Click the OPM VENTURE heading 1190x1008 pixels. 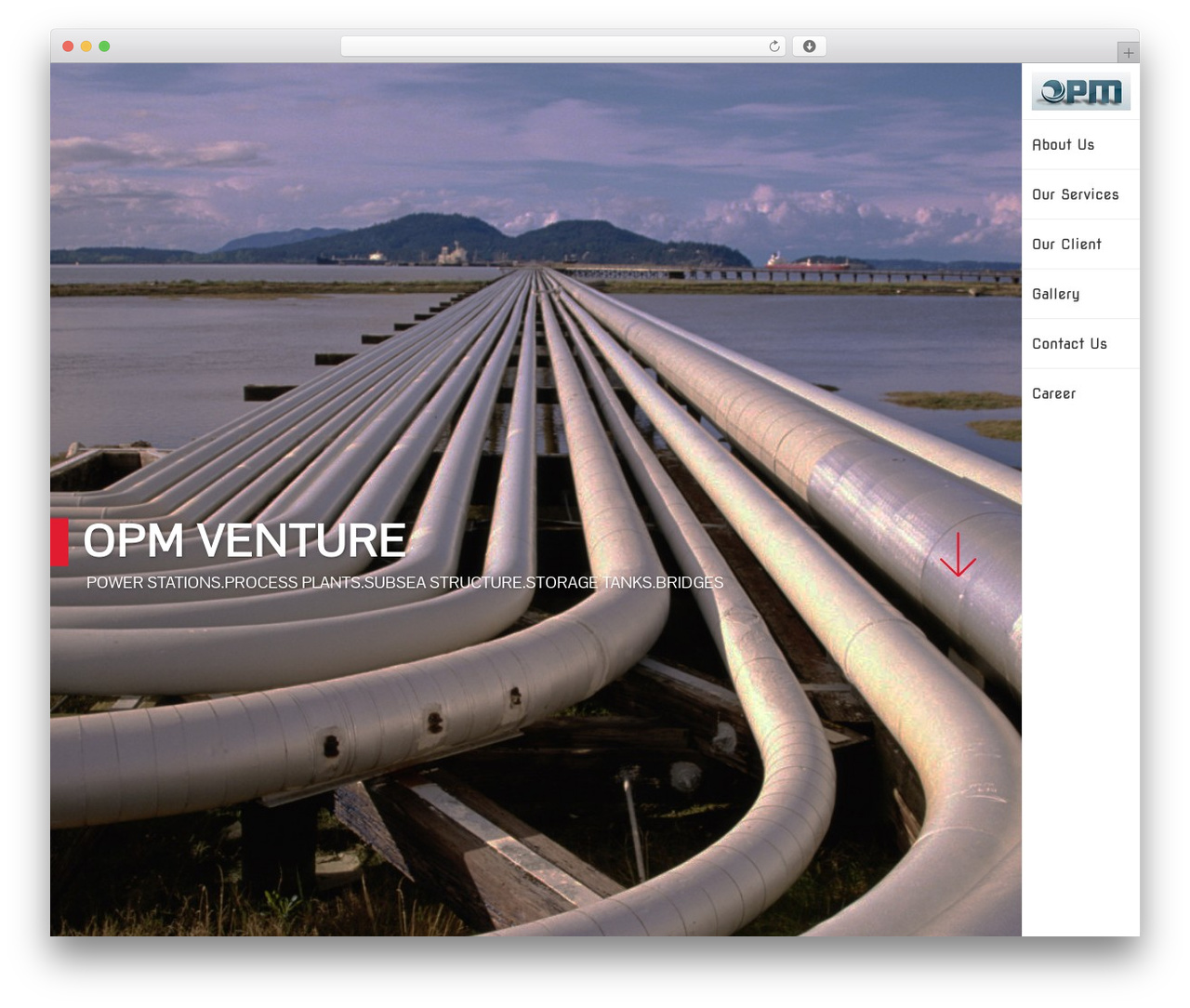pyautogui.click(x=245, y=540)
